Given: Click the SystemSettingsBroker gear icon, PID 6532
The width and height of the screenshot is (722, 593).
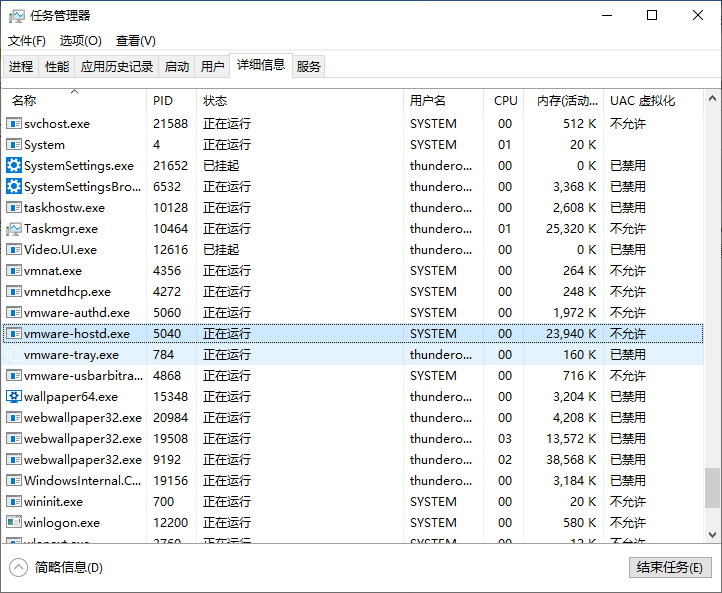Looking at the screenshot, I should pyautogui.click(x=14, y=186).
